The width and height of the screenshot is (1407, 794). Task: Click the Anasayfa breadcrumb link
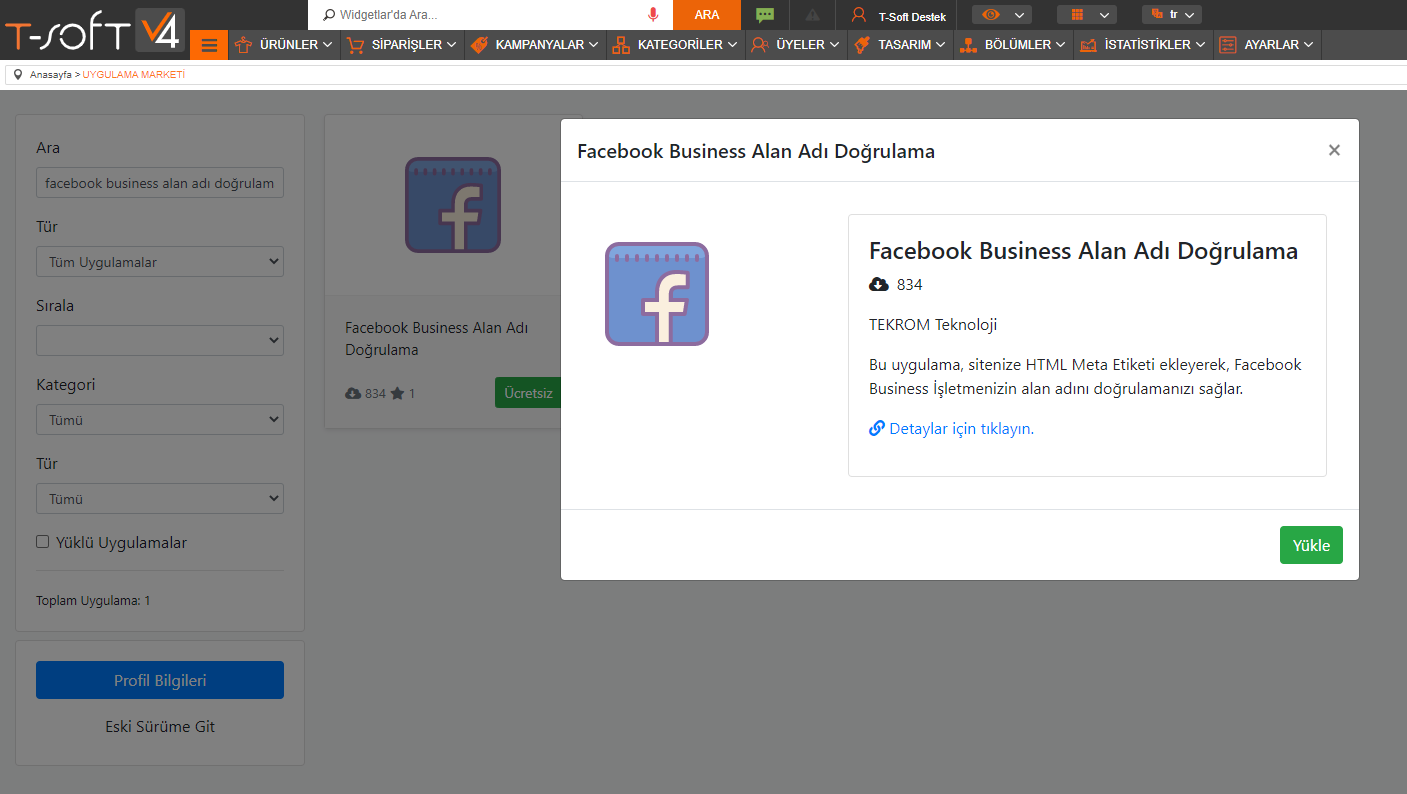[x=51, y=75]
